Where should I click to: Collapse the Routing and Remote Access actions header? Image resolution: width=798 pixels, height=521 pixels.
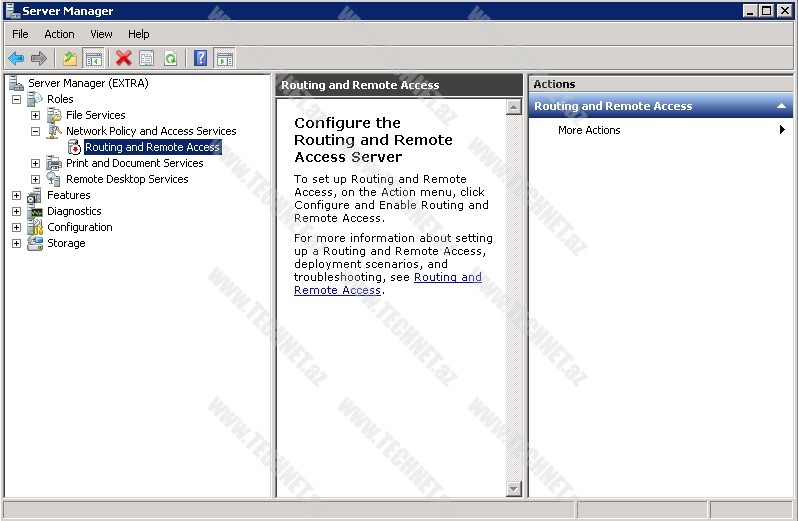click(781, 106)
